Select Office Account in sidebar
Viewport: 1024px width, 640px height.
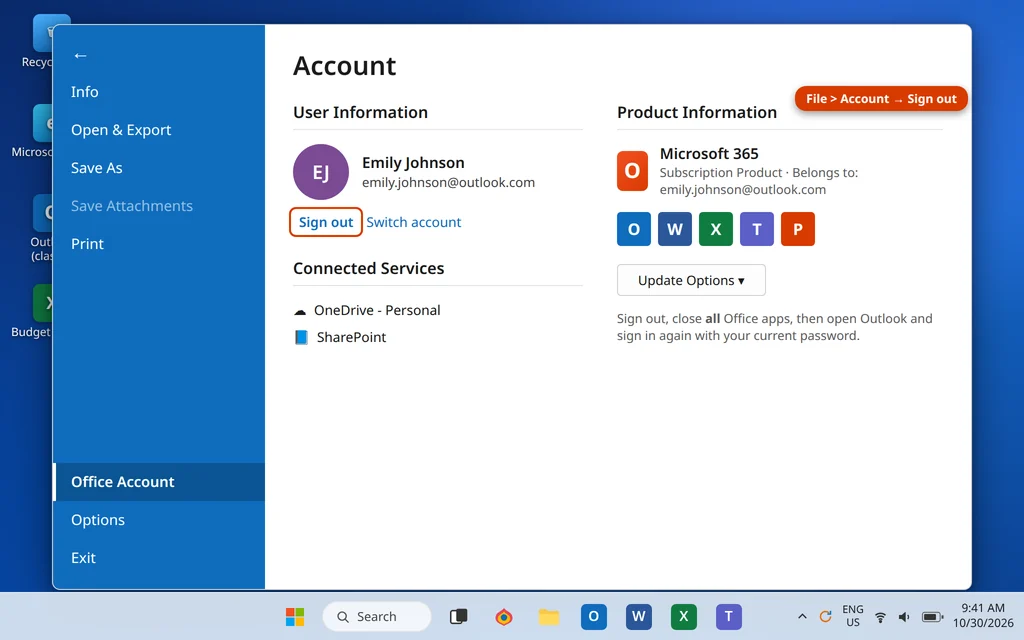click(x=159, y=482)
